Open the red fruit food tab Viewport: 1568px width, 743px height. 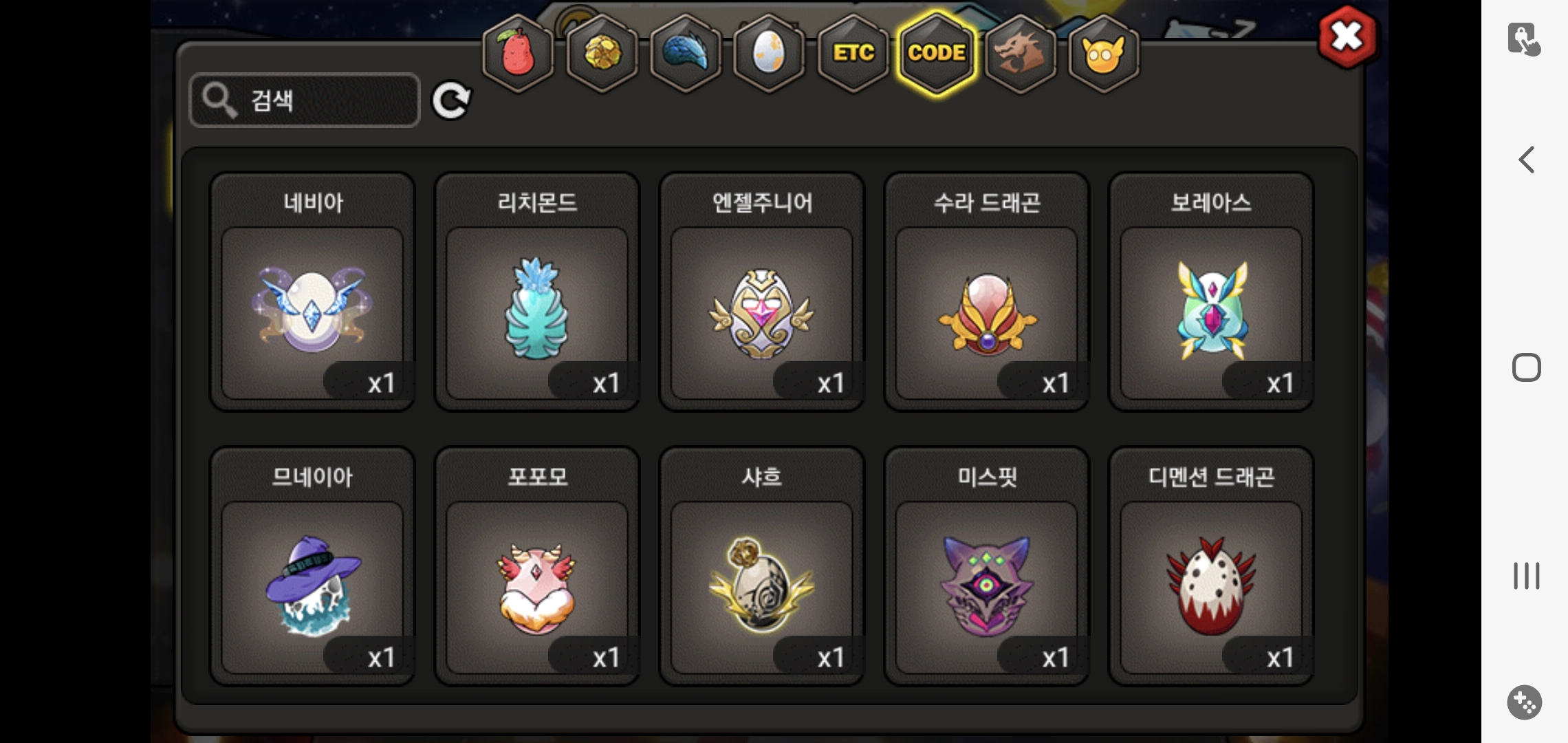[519, 54]
